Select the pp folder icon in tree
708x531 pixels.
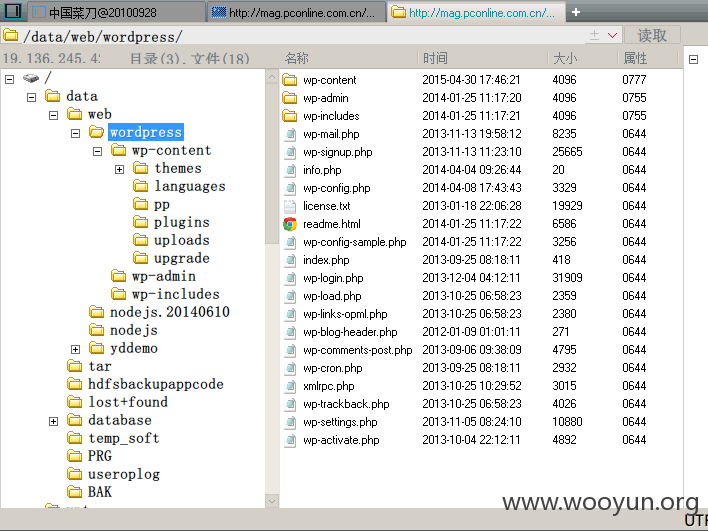140,204
